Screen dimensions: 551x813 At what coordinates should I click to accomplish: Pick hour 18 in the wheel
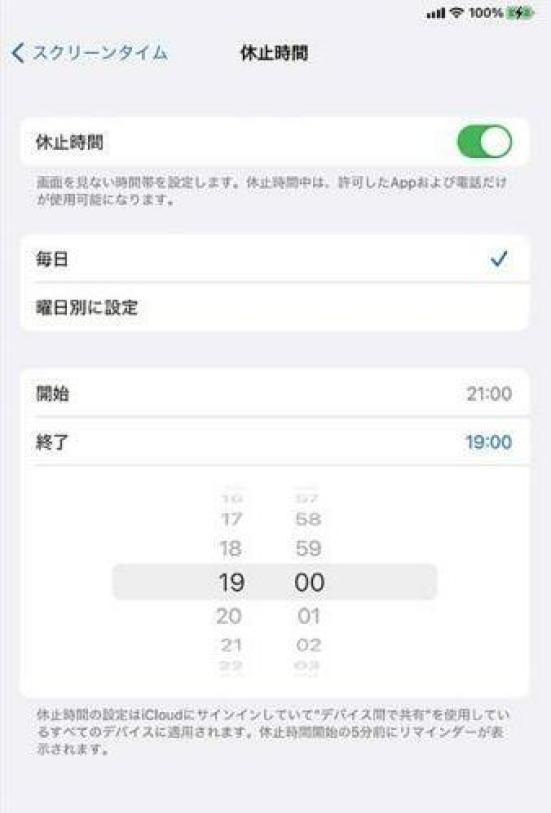point(231,549)
